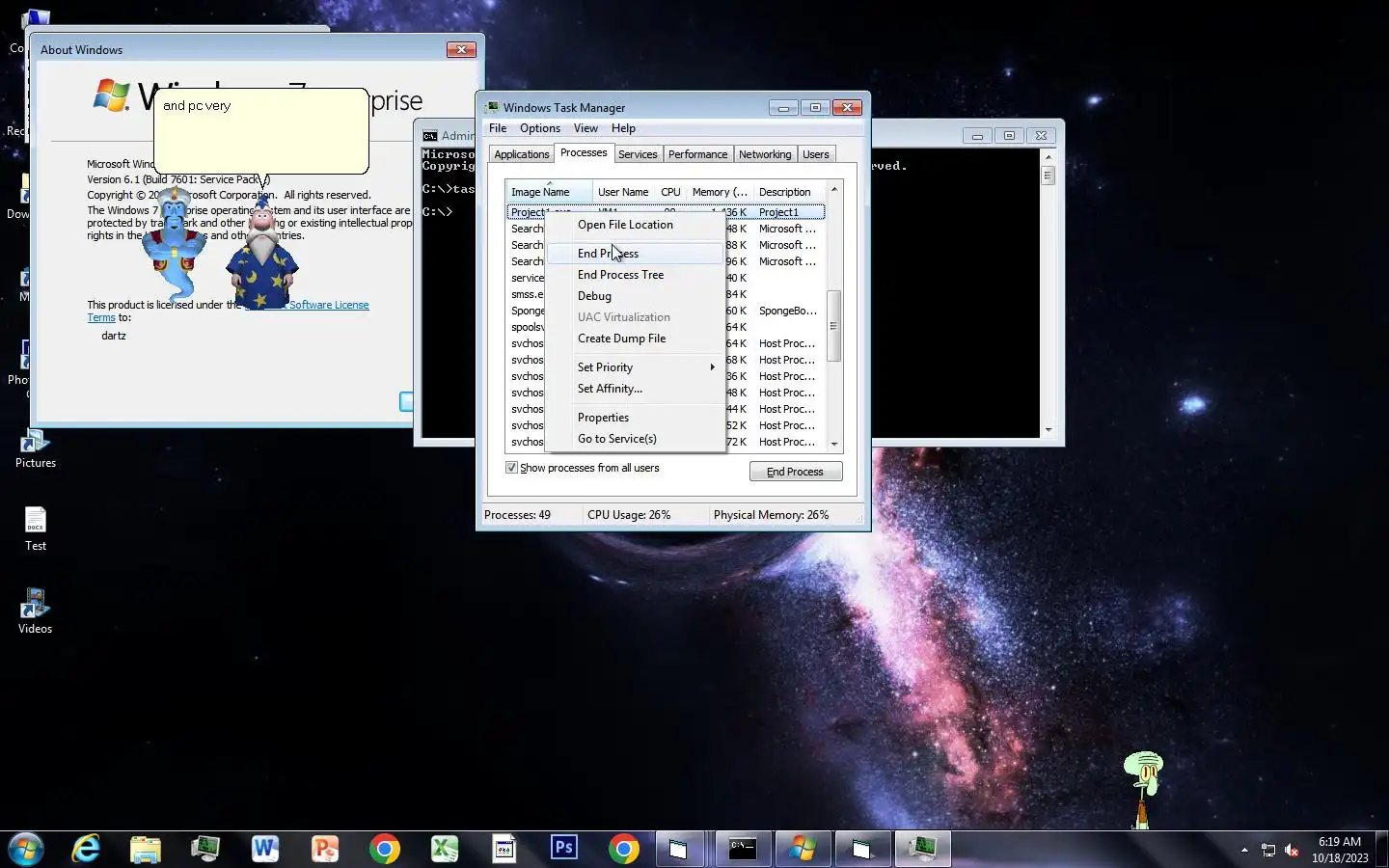Choose Properties in the context menu
Image resolution: width=1389 pixels, height=868 pixels.
coord(635,418)
